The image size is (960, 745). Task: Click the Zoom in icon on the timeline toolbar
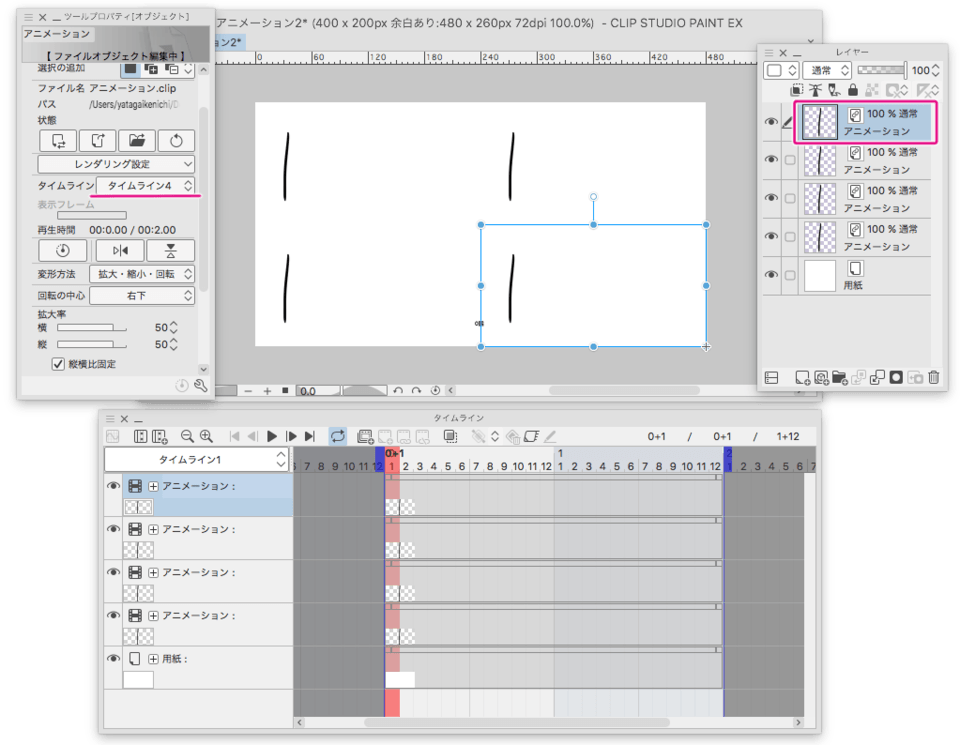pos(206,436)
